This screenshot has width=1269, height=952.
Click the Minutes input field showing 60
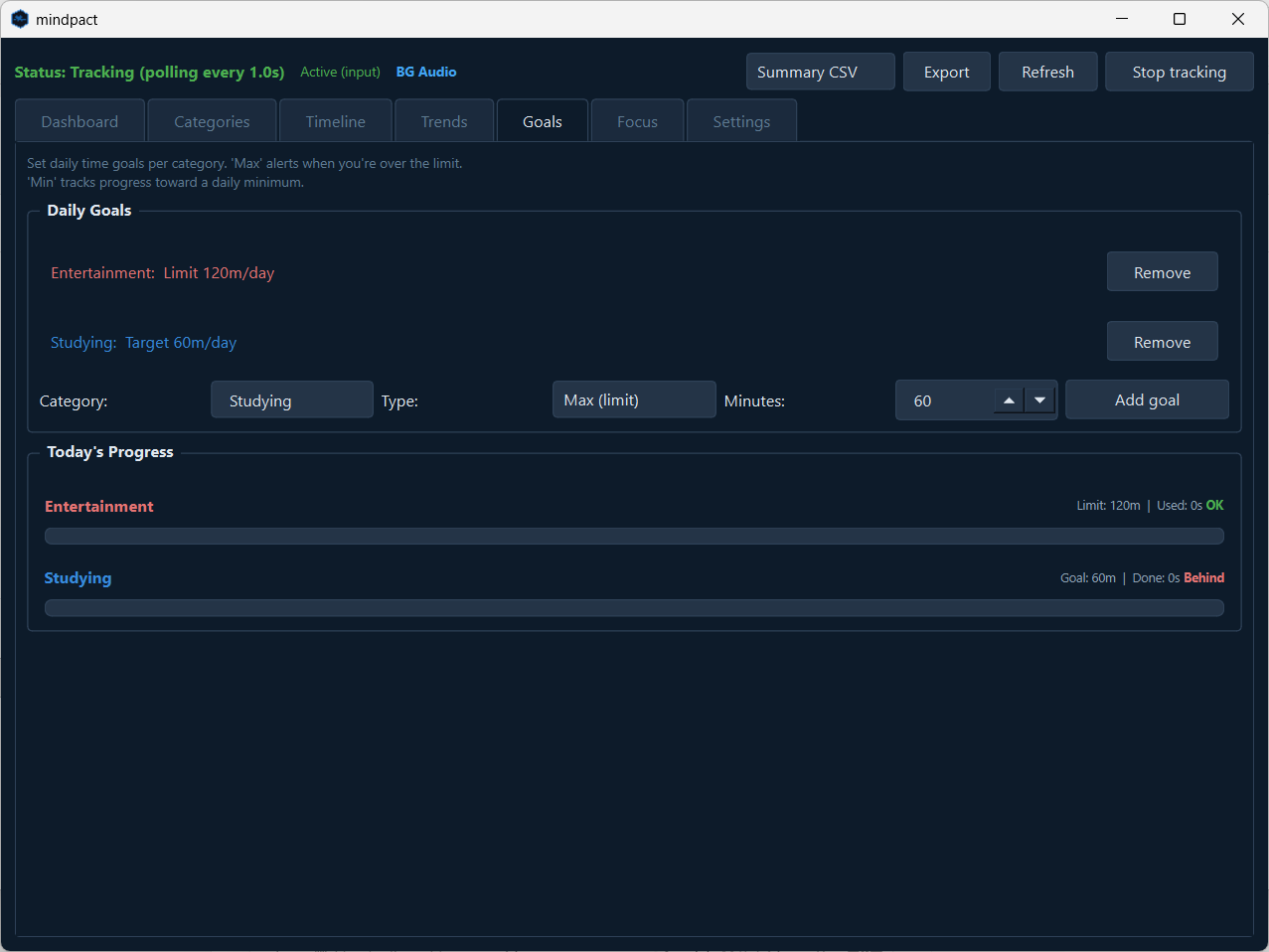point(944,400)
